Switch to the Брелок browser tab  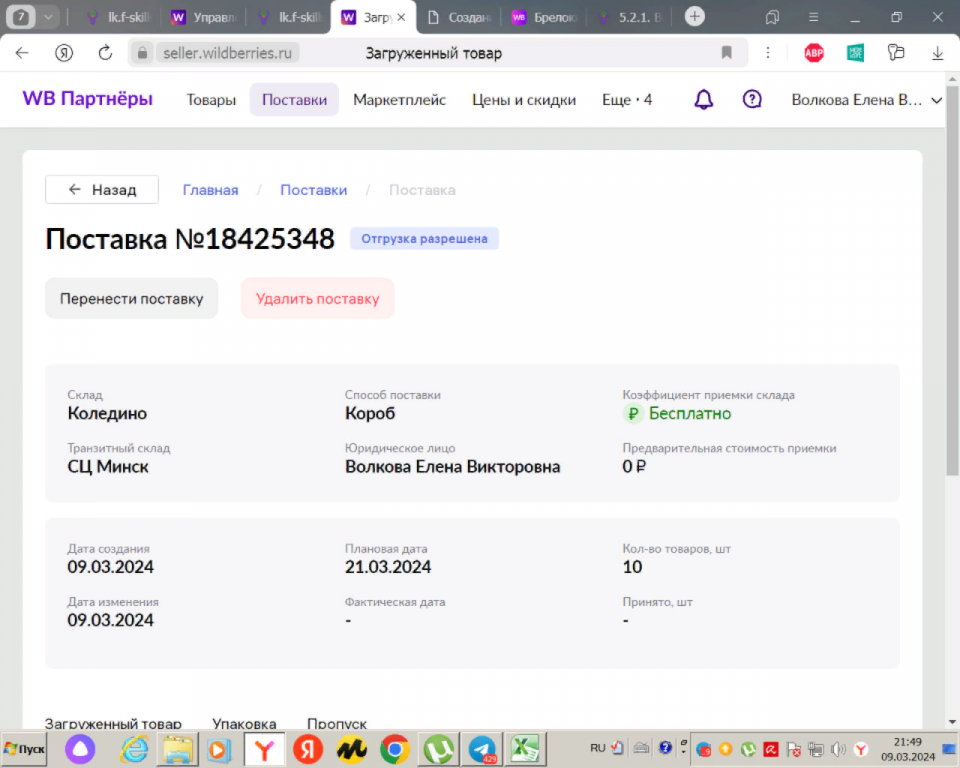point(546,17)
